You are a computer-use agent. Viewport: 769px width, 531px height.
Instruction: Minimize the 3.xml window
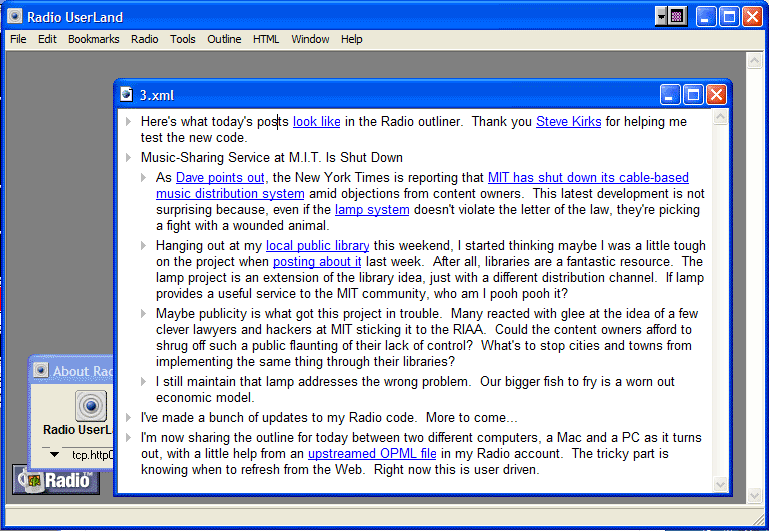pos(670,95)
